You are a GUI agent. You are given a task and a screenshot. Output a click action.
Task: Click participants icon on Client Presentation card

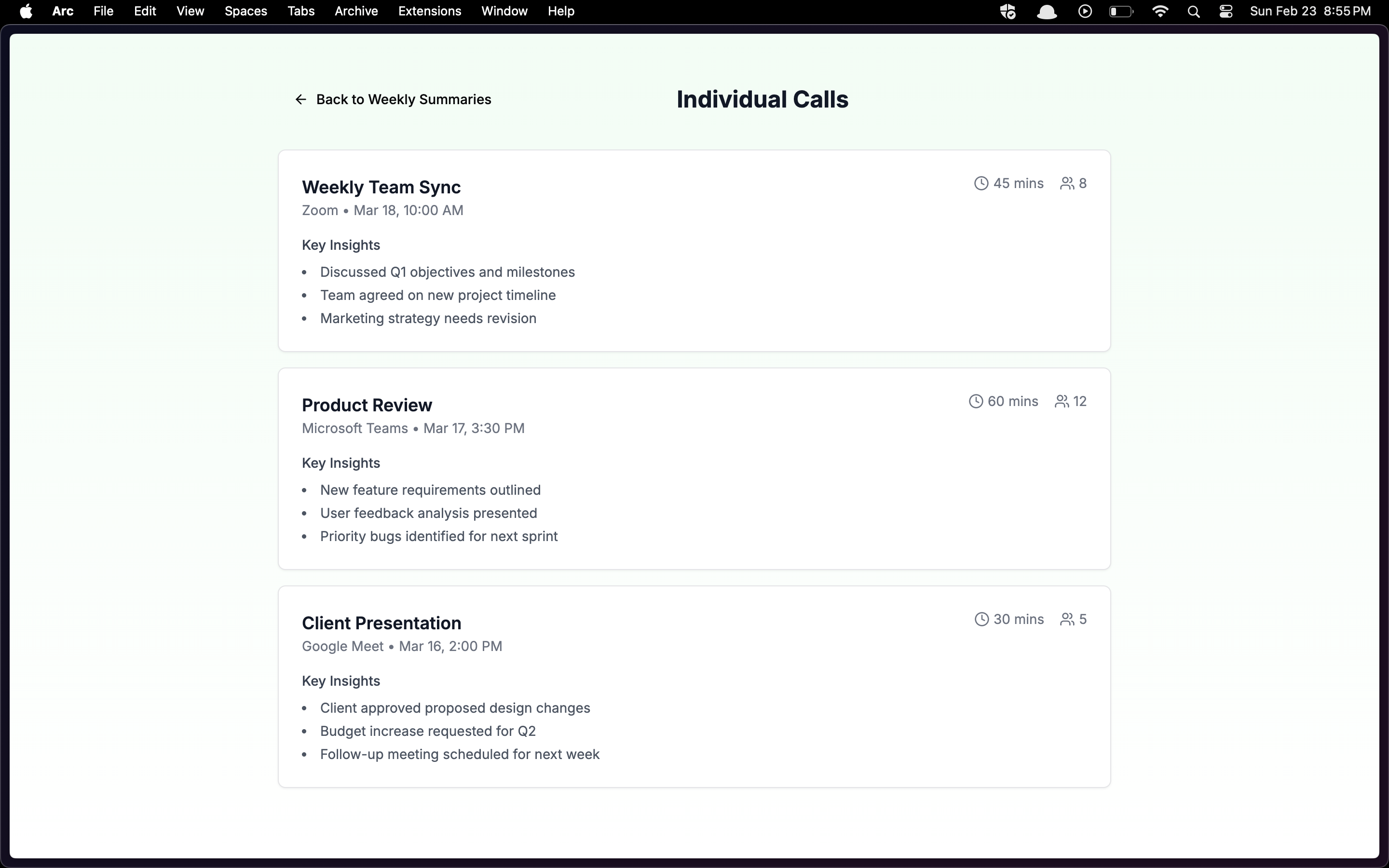[1066, 619]
